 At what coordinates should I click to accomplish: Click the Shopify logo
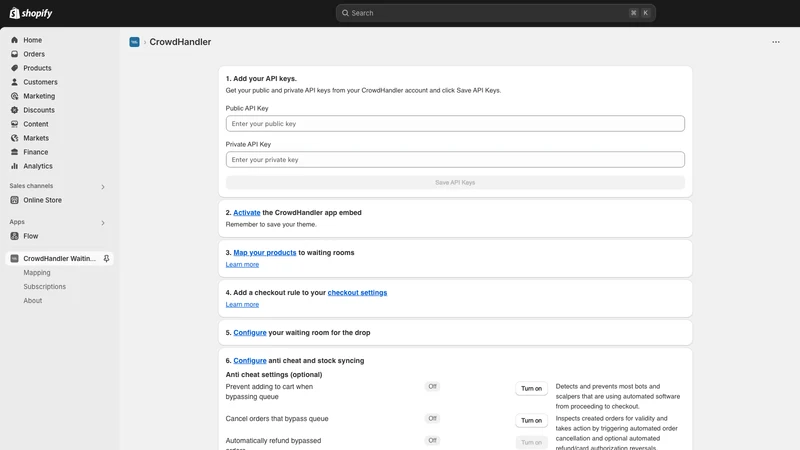pyautogui.click(x=31, y=13)
